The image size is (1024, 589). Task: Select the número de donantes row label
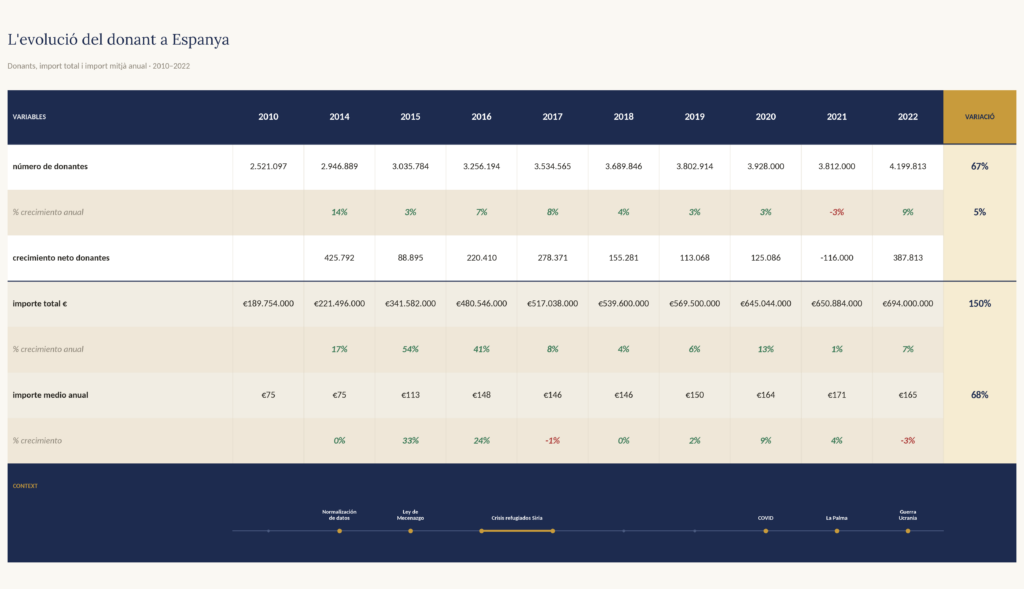point(50,167)
